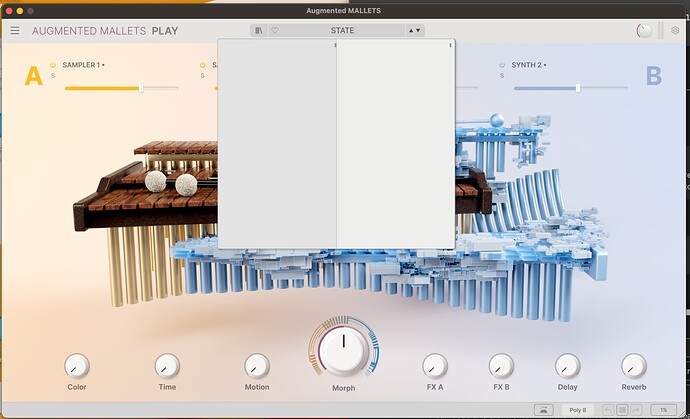This screenshot has height=419, width=690.
Task: Select layer group B
Action: [654, 76]
